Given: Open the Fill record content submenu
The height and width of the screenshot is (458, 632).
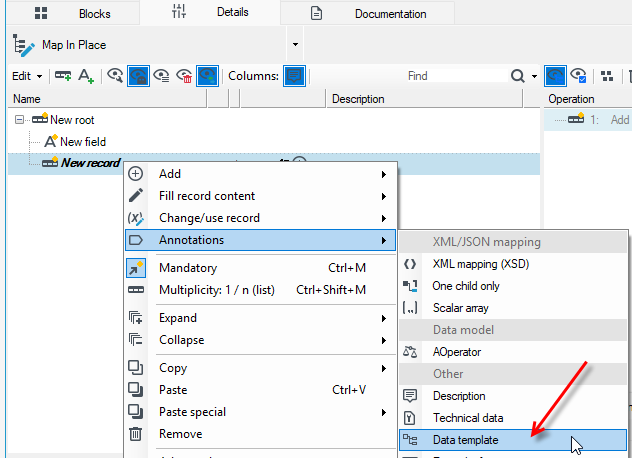Looking at the screenshot, I should click(x=260, y=196).
